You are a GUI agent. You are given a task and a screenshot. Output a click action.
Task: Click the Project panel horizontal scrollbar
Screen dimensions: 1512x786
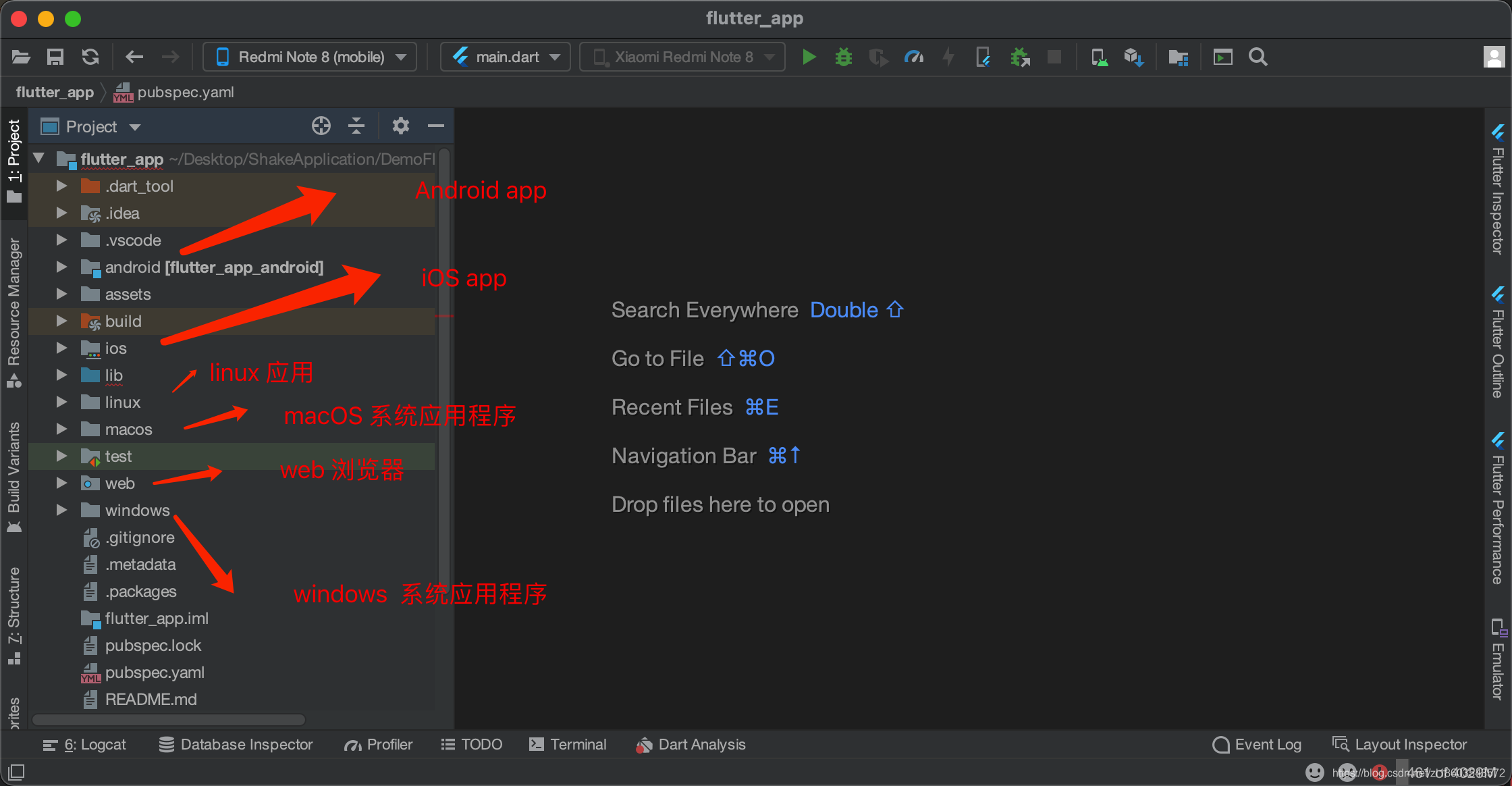pos(169,720)
